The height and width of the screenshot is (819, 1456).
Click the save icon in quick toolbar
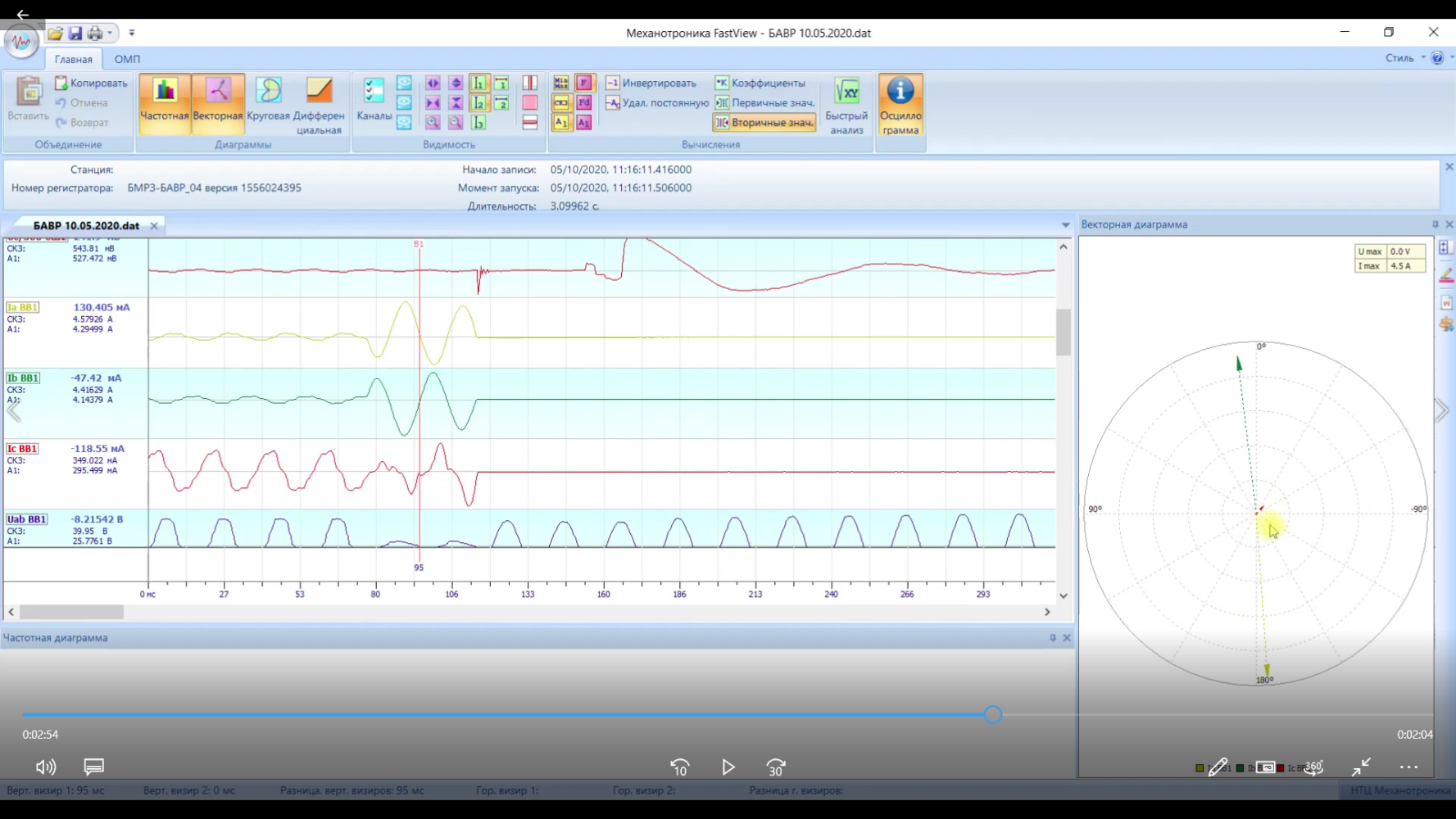(x=75, y=34)
